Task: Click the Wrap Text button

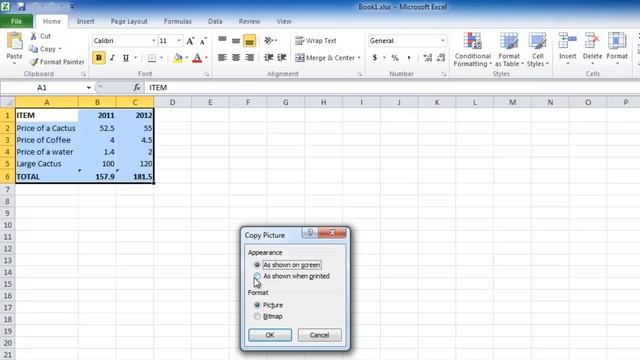Action: click(x=316, y=41)
